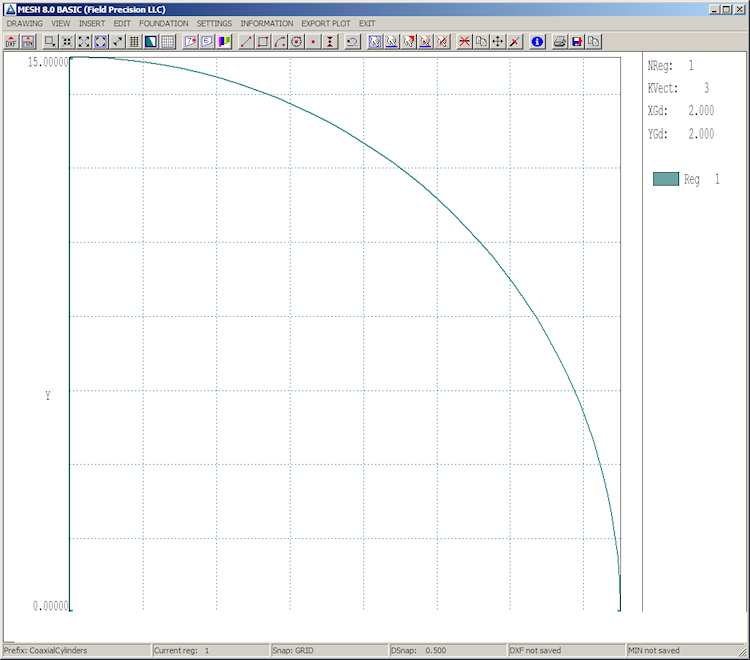750x660 pixels.
Task: Click the Snap: GRID status field
Action: click(293, 650)
